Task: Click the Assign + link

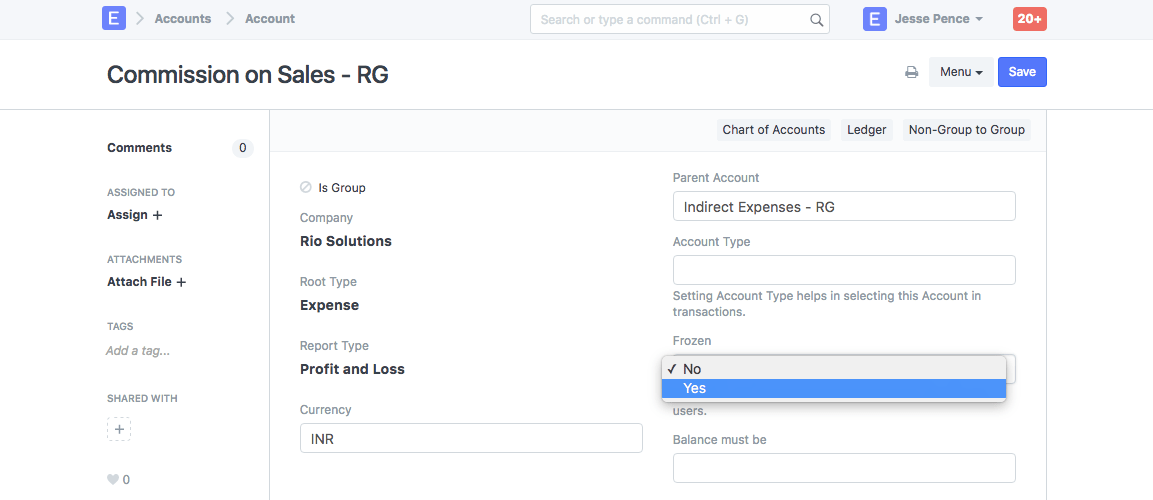Action: tap(135, 215)
